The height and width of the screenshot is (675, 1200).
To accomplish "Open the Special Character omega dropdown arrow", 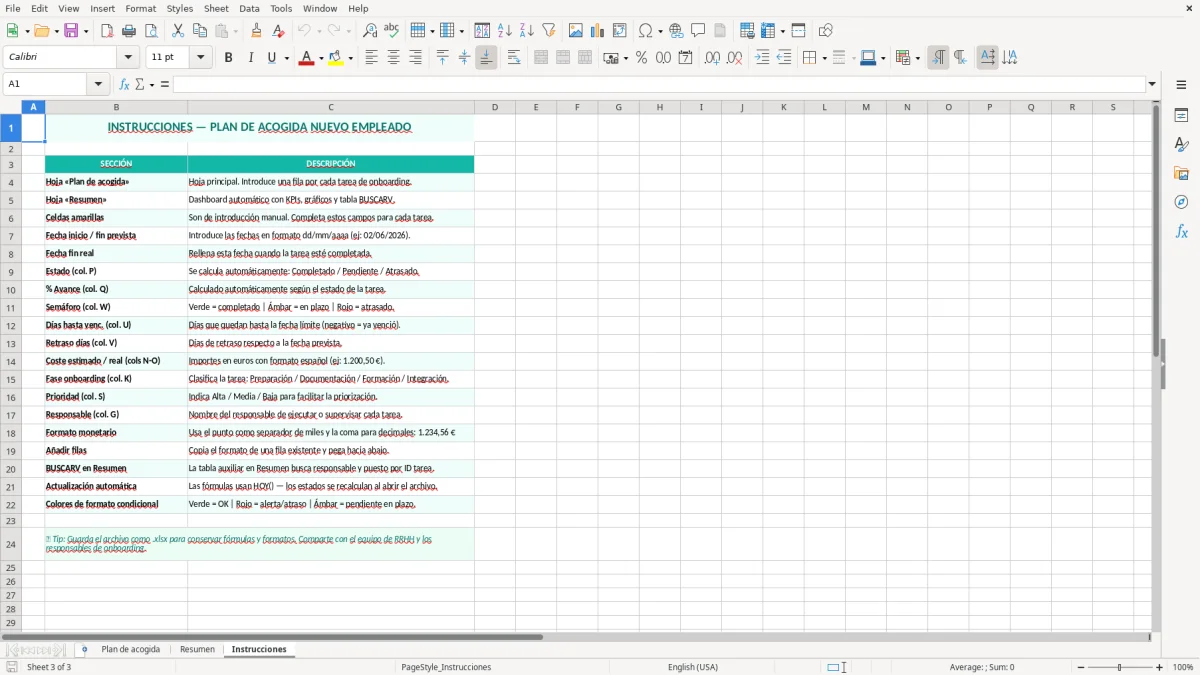I will coord(659,31).
